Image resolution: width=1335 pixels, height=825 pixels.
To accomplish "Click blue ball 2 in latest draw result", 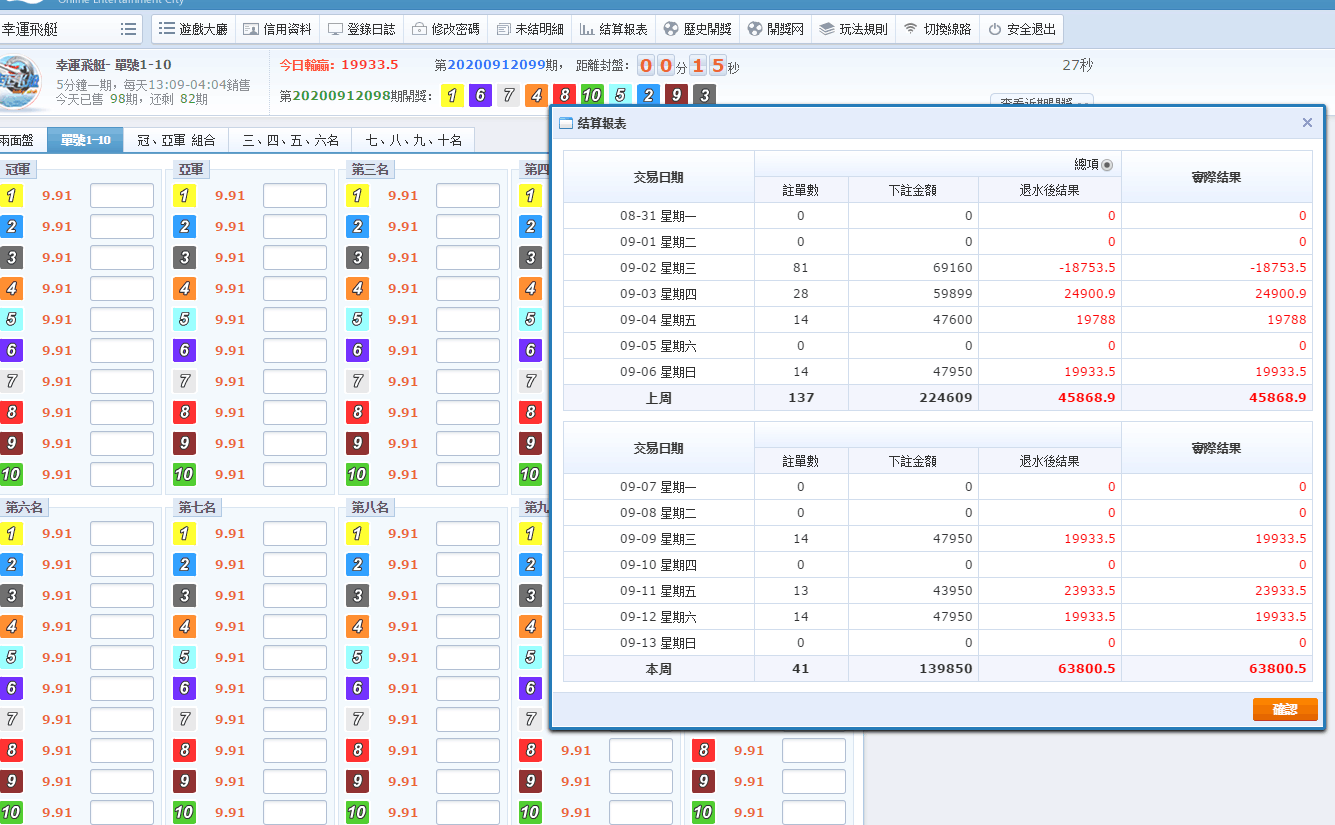I will pos(648,96).
